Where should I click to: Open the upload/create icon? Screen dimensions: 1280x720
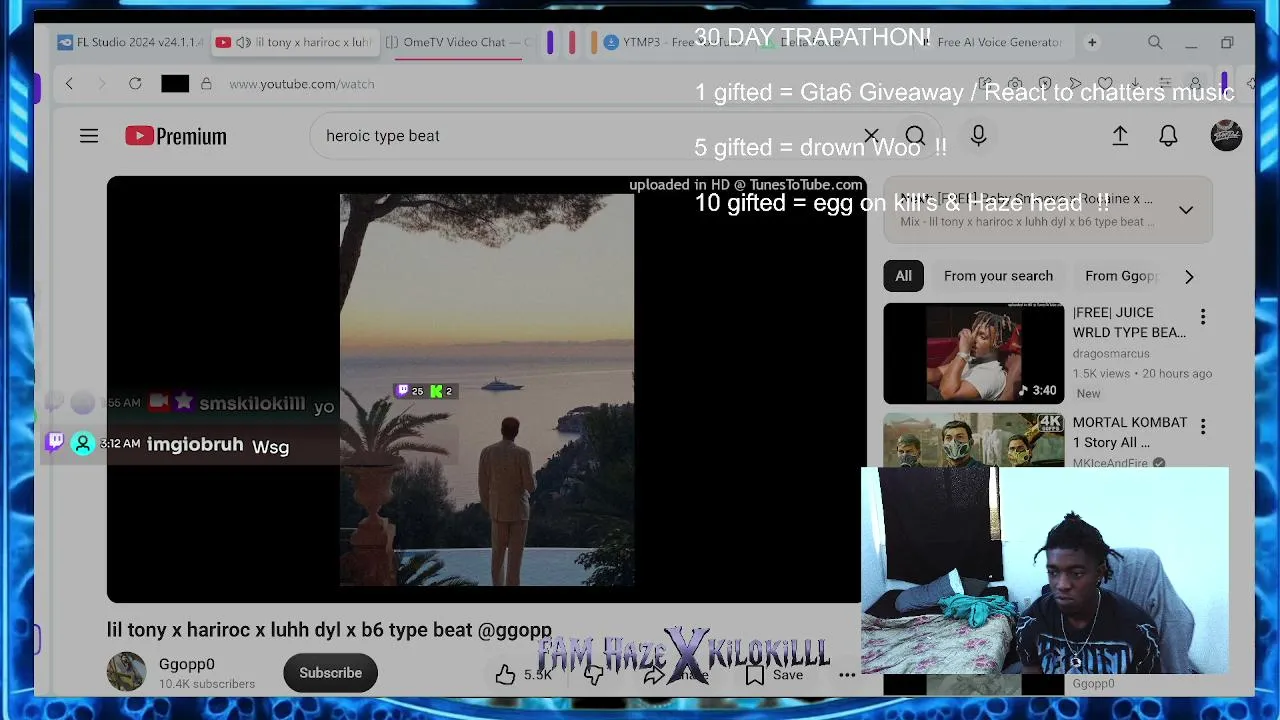[1120, 136]
